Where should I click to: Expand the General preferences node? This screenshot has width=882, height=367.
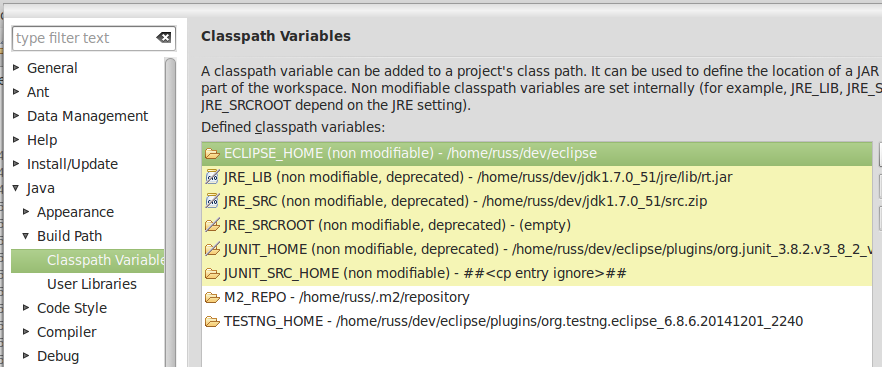[16, 68]
